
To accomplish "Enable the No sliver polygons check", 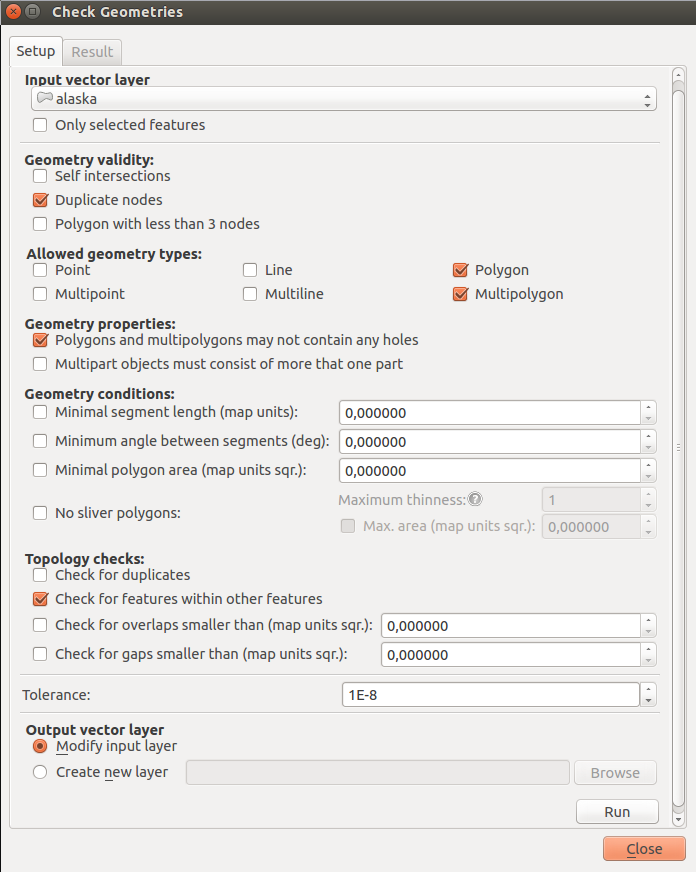I will click(40, 513).
